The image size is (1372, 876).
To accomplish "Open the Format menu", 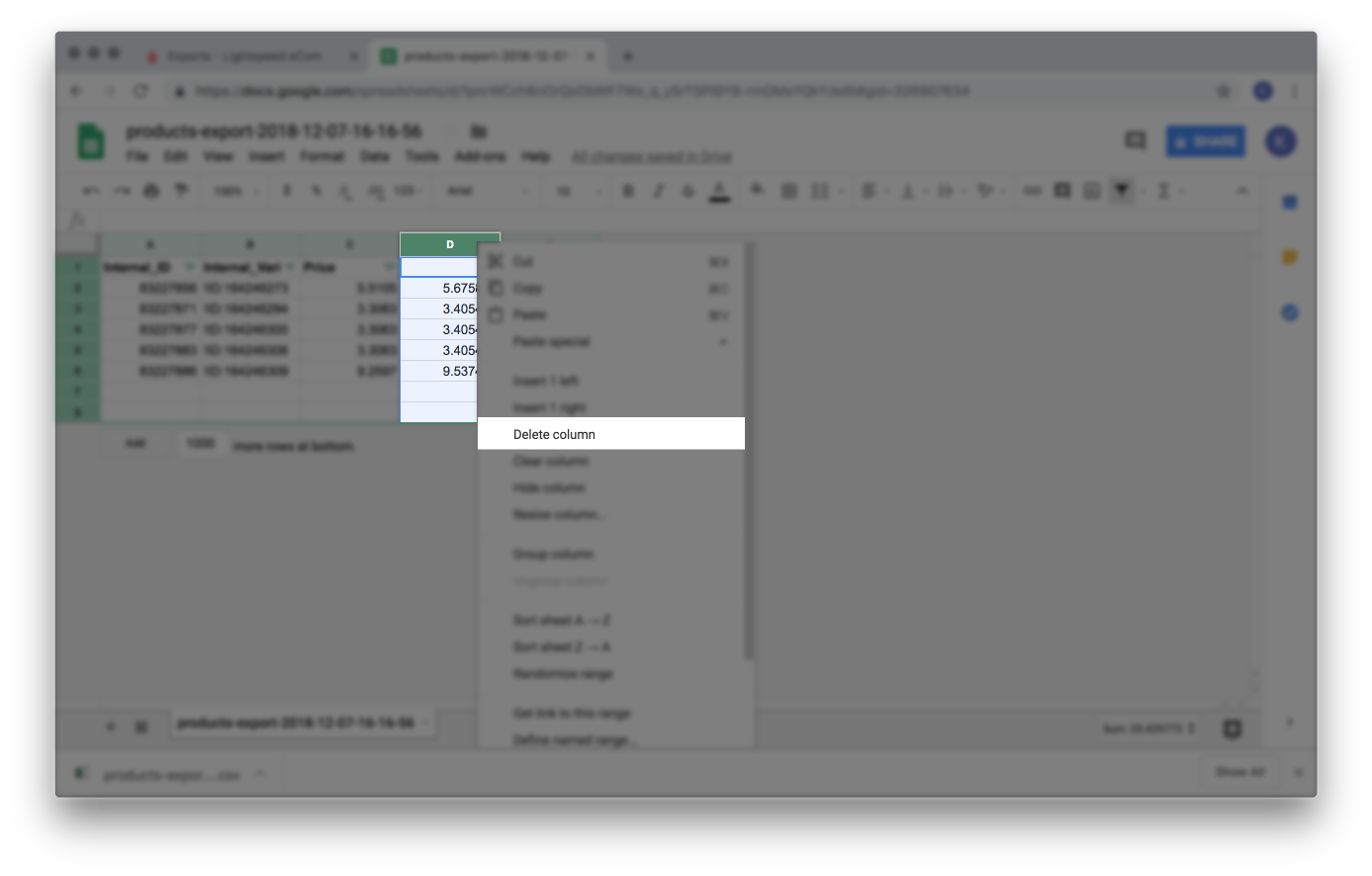I will pos(322,156).
